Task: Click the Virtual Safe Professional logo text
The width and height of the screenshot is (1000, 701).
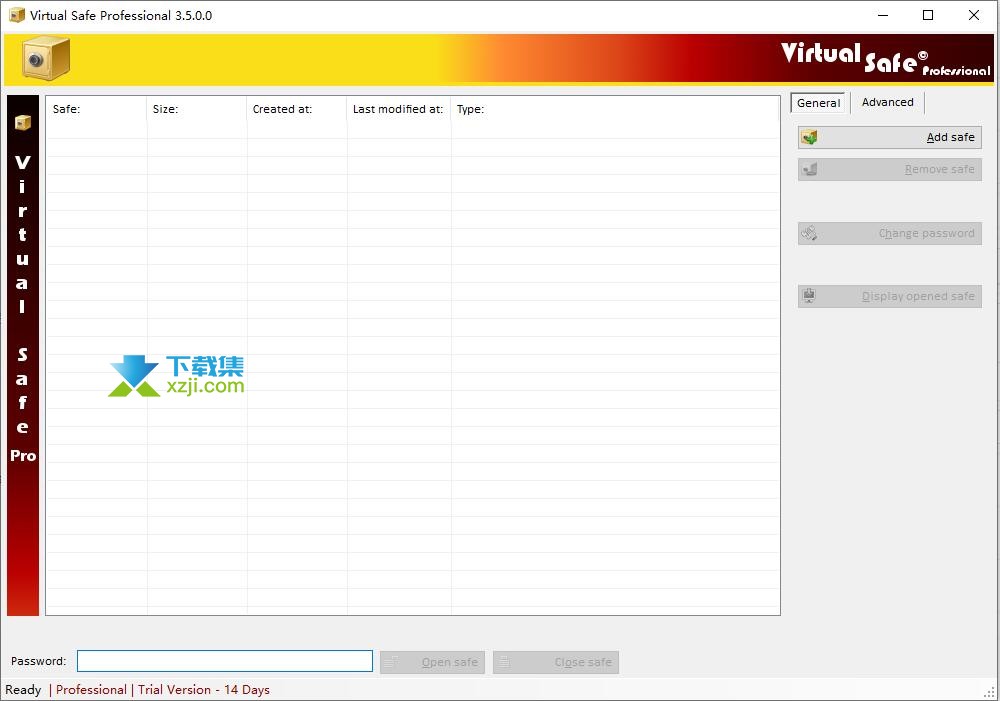Action: point(885,59)
